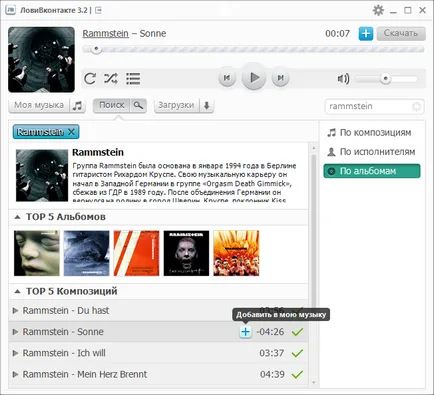Viewport: 434px width, 395px height.
Task: Open the Sehnsucht black face album
Action: point(186,253)
